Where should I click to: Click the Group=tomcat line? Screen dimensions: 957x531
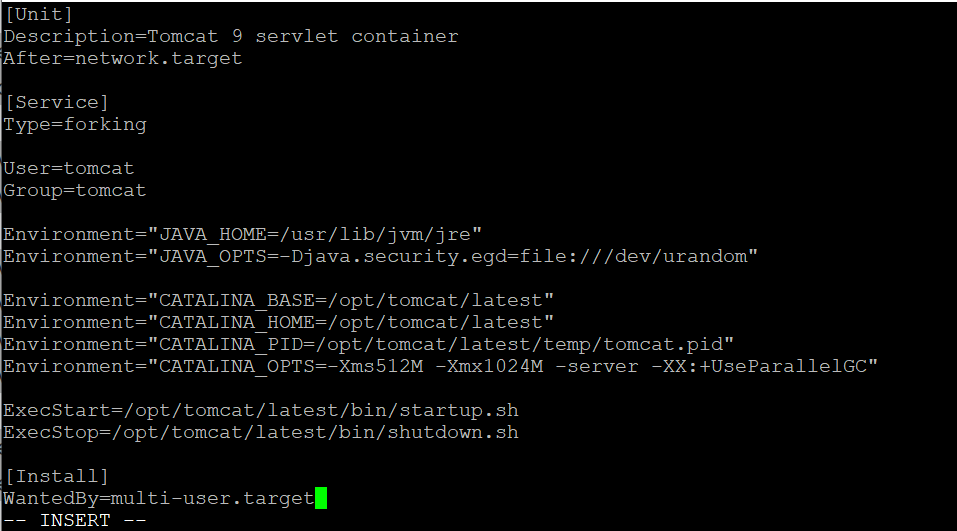click(74, 190)
